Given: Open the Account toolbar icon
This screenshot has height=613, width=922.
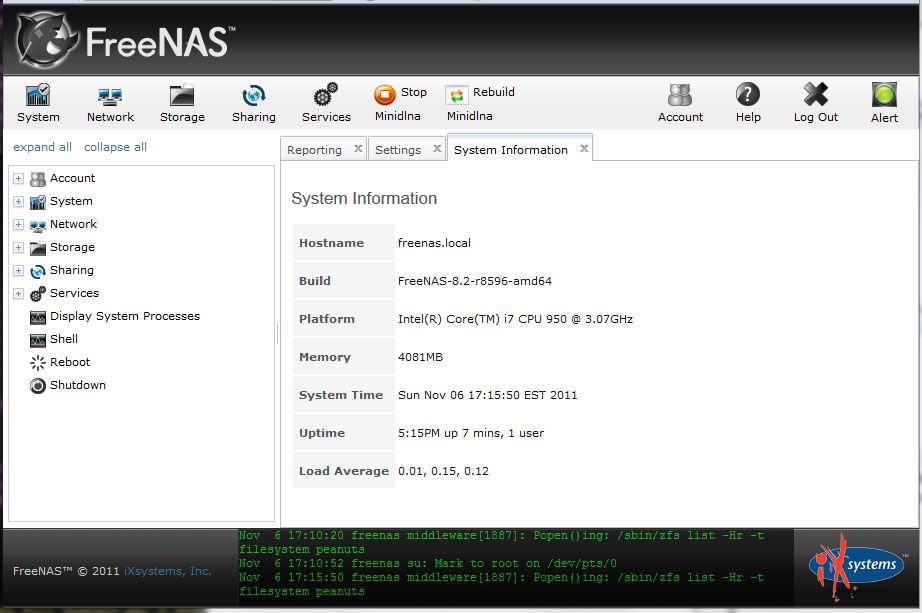Looking at the screenshot, I should [x=680, y=103].
